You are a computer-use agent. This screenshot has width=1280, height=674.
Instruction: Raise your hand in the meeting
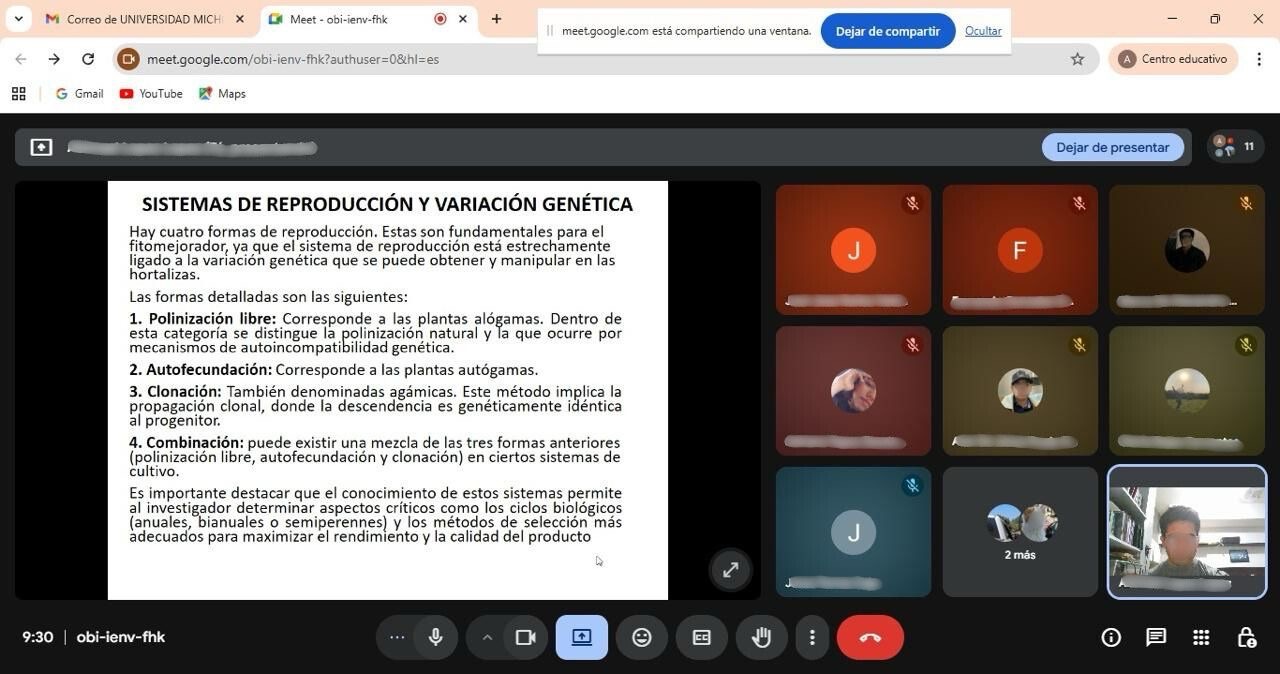pos(761,637)
